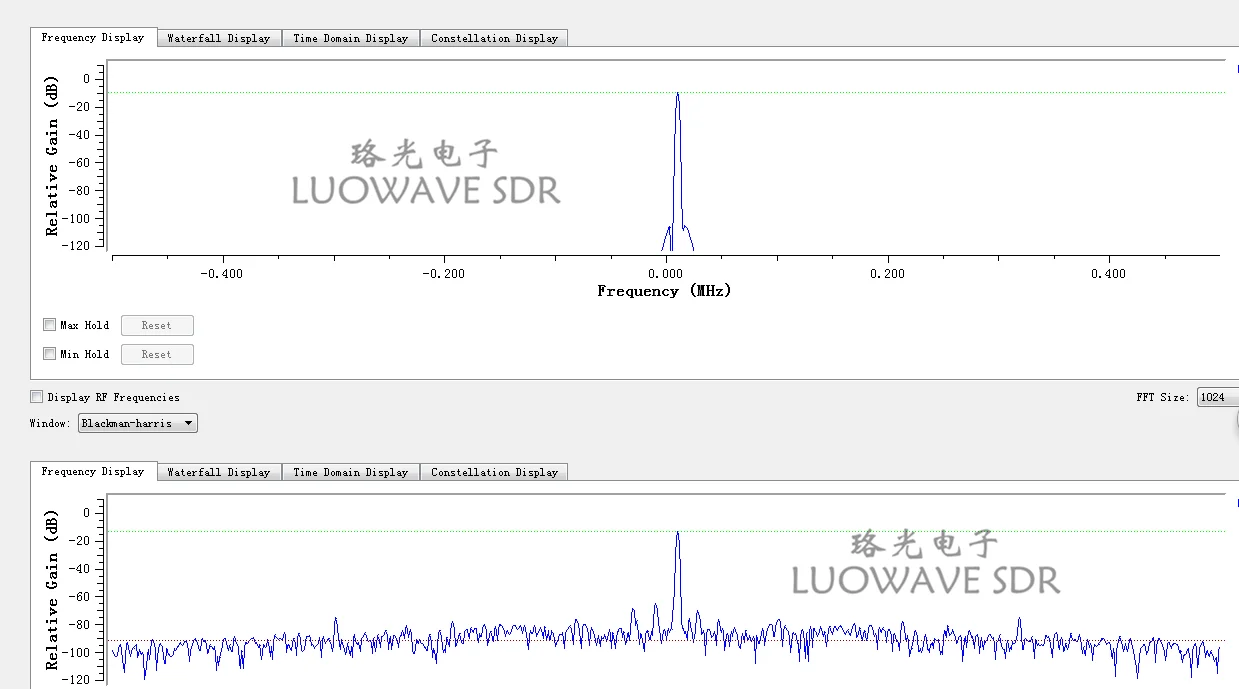Click the Frequency (MHz) axis title
1239x689 pixels.
tap(664, 291)
